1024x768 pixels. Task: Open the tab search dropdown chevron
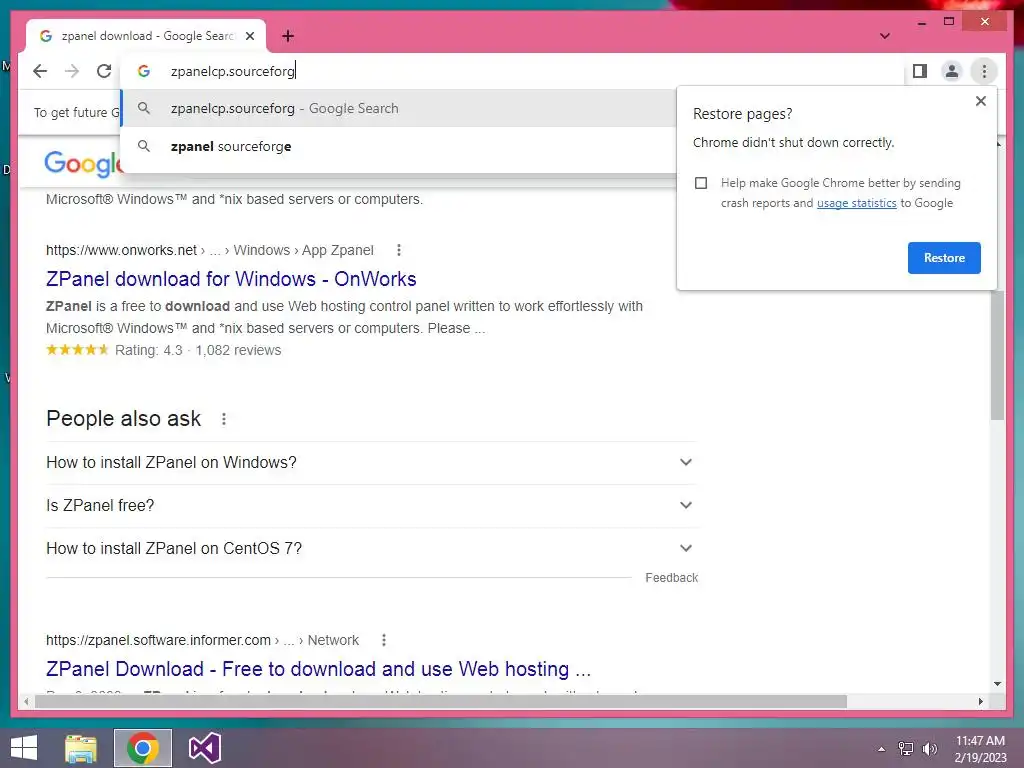[x=885, y=36]
